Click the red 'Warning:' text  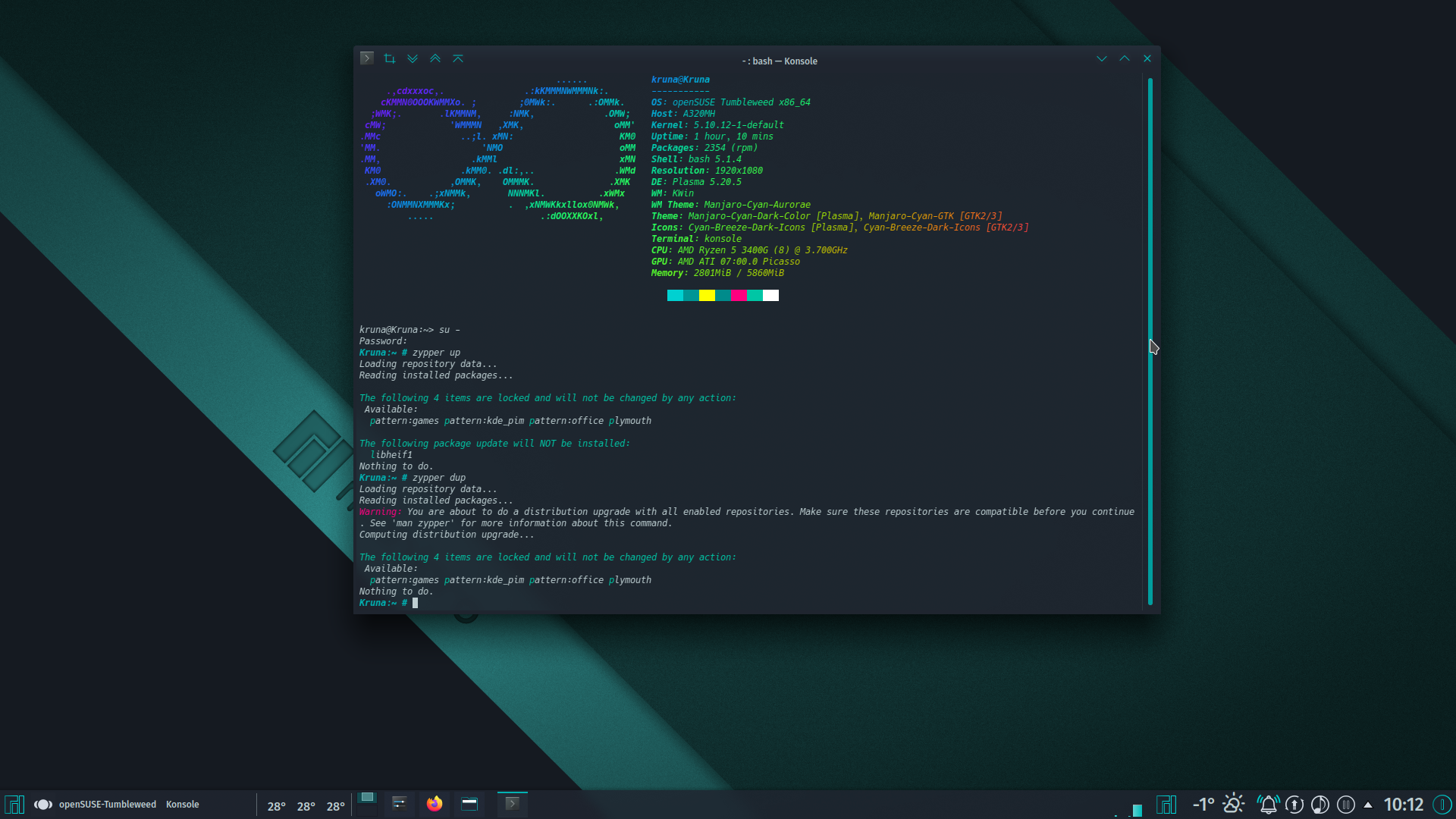[x=380, y=512]
